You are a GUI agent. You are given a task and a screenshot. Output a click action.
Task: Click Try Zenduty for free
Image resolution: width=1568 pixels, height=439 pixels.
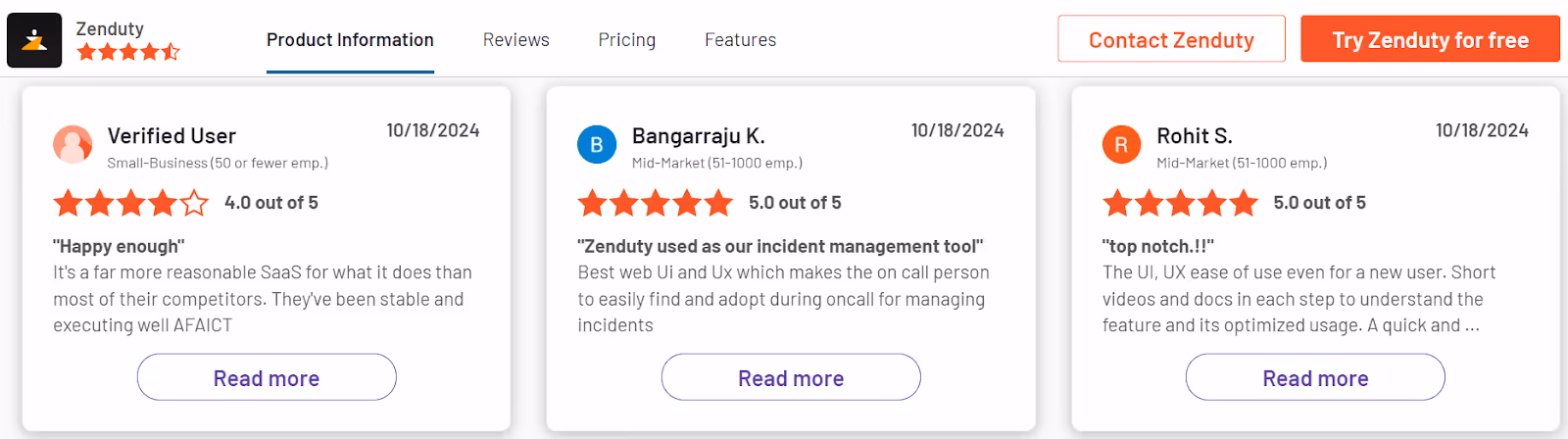1430,39
